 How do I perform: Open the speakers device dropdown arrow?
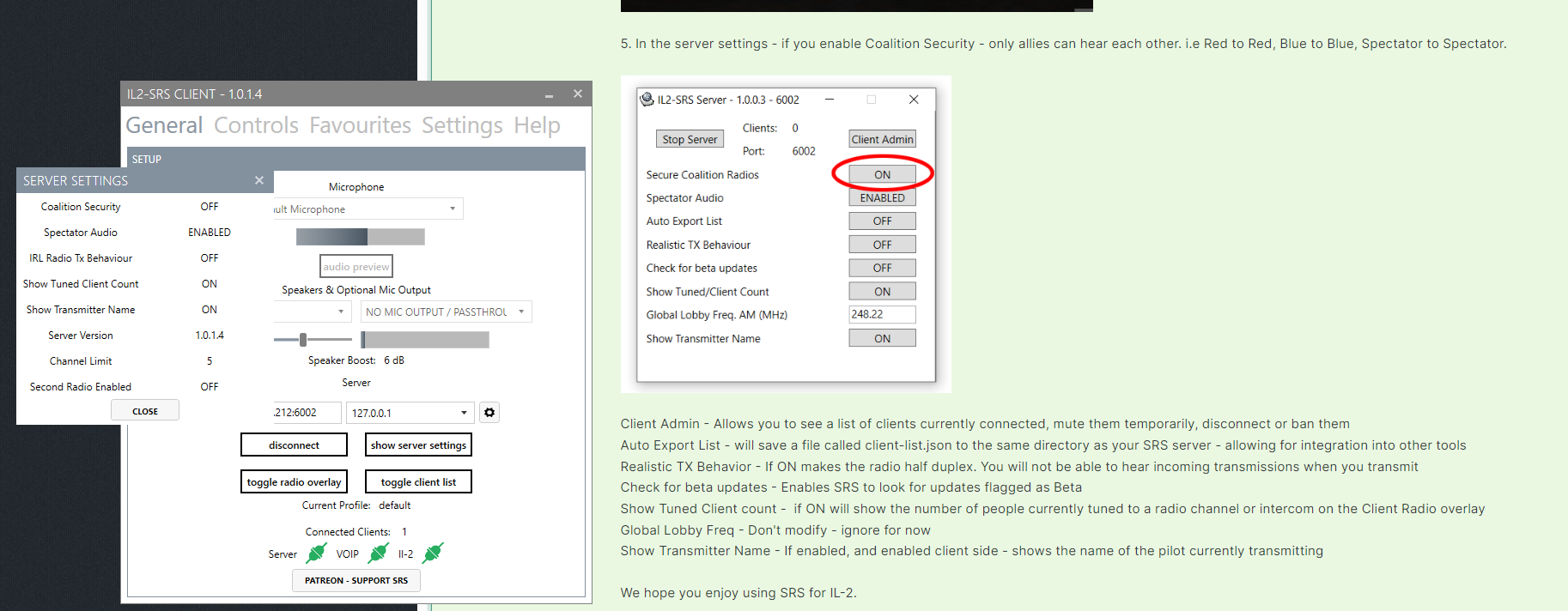[341, 312]
